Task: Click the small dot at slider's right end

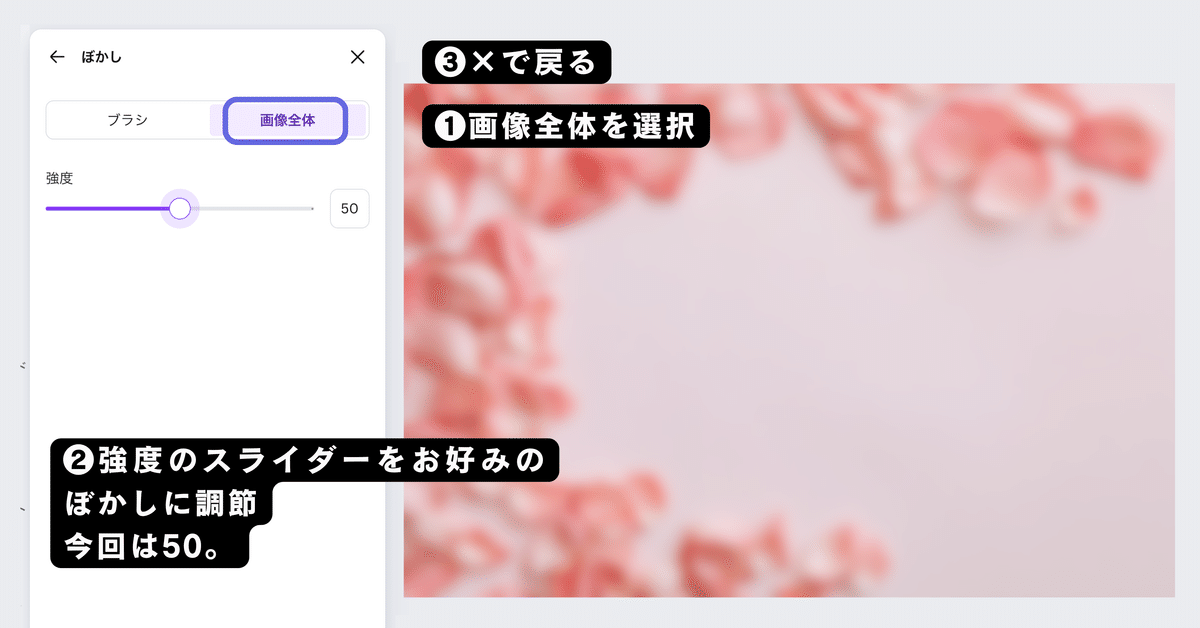Action: (x=313, y=208)
